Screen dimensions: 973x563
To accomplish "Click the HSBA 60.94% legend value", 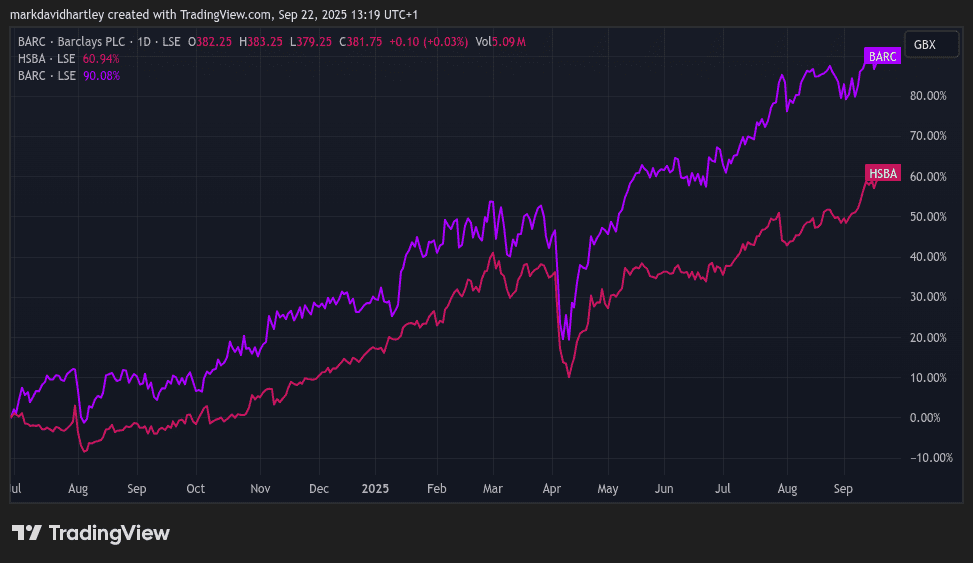I will (101, 58).
